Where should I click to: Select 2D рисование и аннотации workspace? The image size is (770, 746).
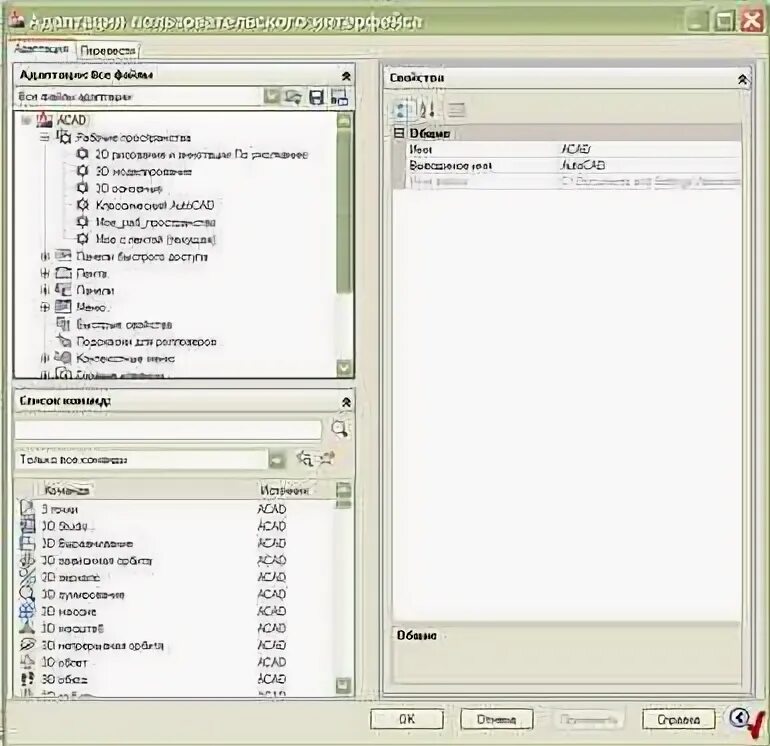[x=201, y=154]
